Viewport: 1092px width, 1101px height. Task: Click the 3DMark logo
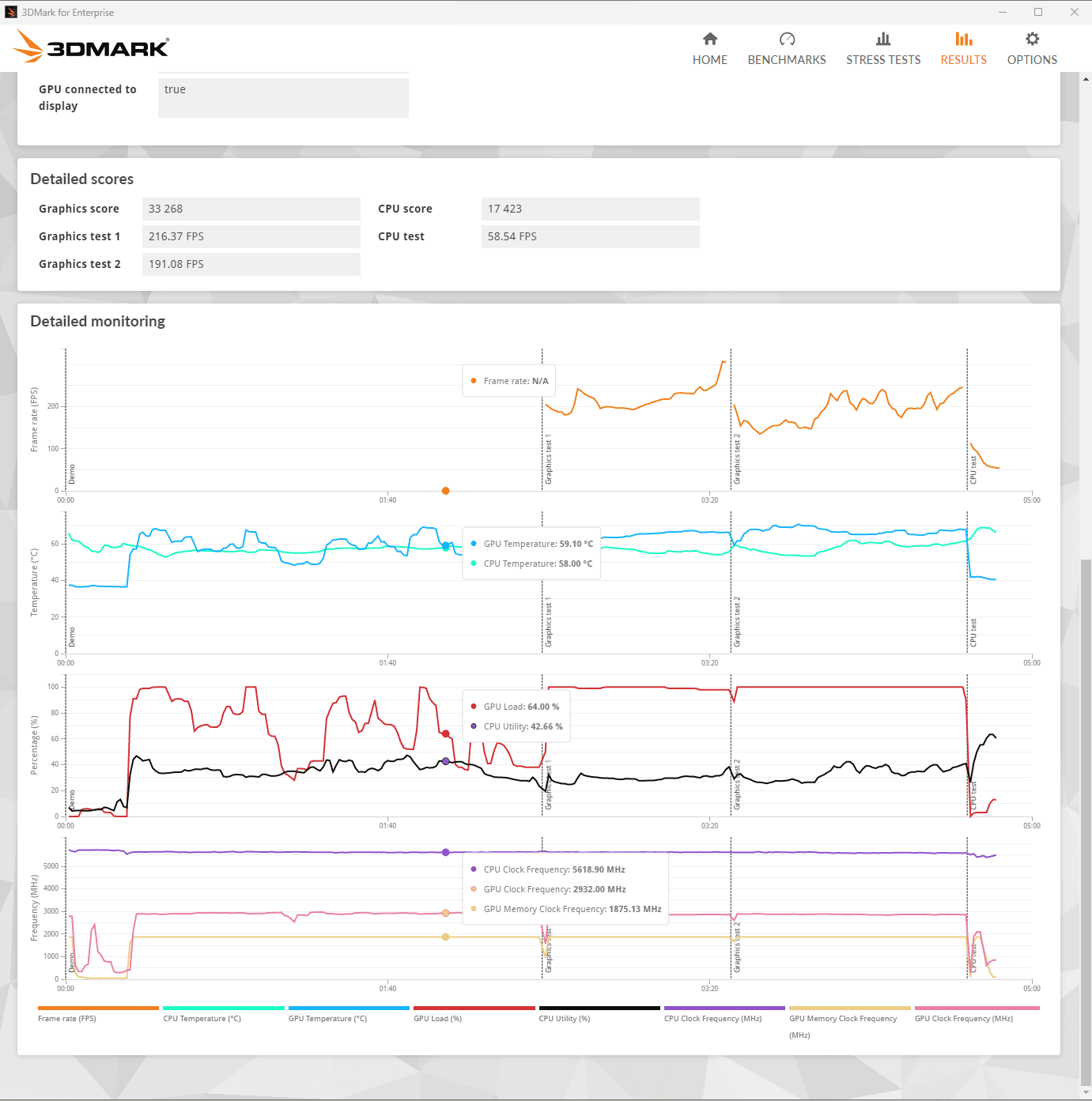pos(91,47)
